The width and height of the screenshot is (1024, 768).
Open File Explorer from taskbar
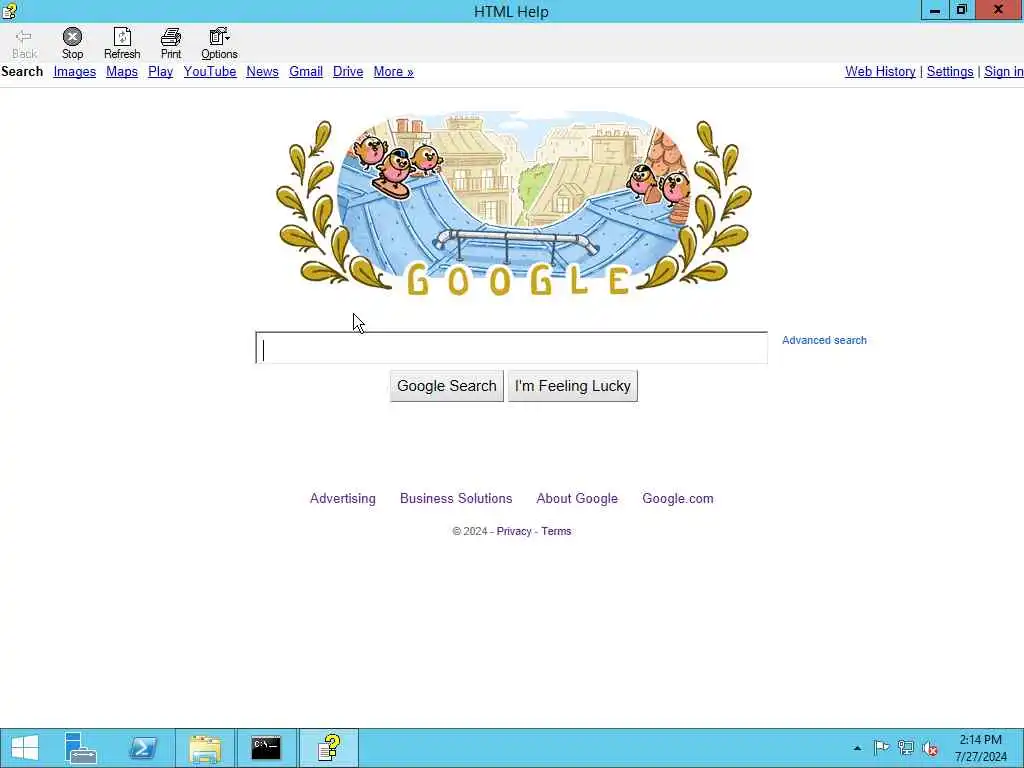[205, 748]
